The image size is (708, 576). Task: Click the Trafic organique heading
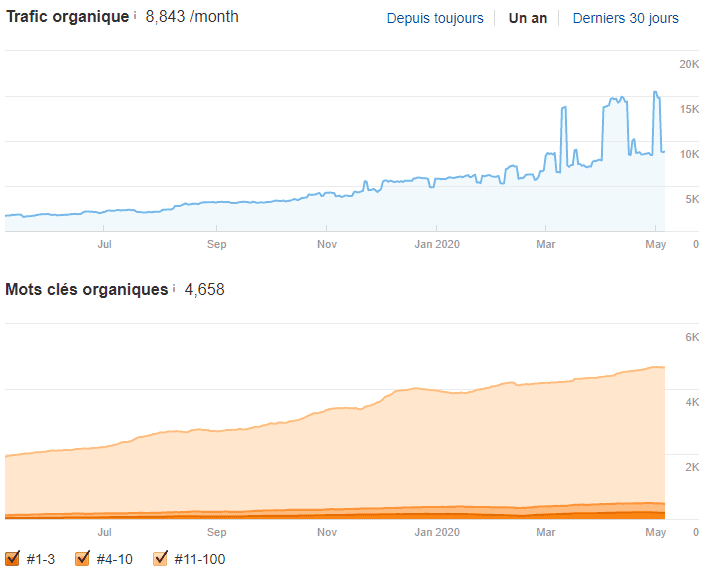click(x=68, y=17)
